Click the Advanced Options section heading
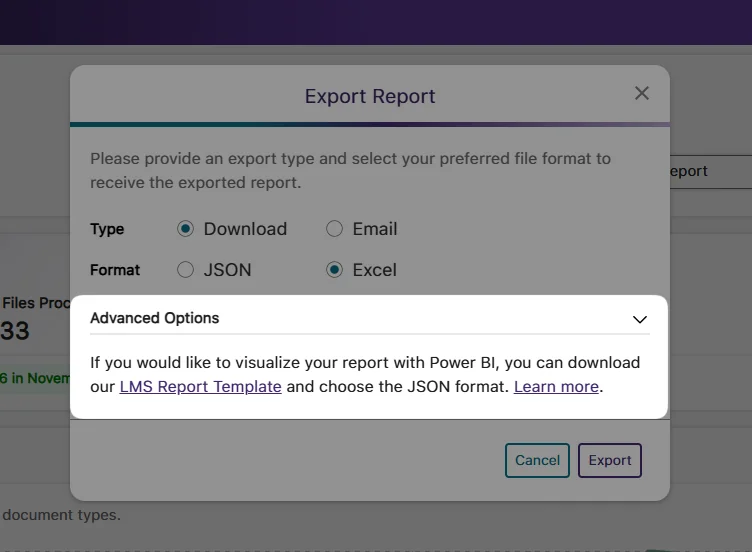The height and width of the screenshot is (552, 752). click(155, 318)
